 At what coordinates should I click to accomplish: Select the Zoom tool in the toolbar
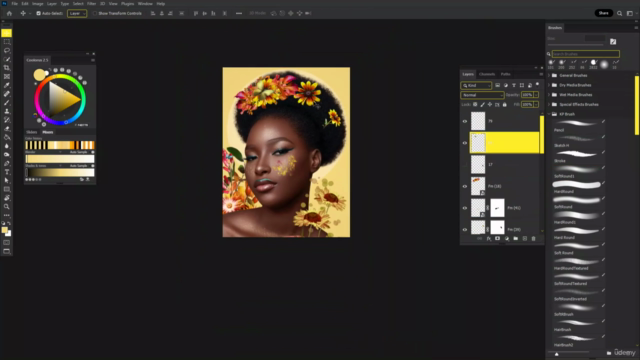[7, 207]
